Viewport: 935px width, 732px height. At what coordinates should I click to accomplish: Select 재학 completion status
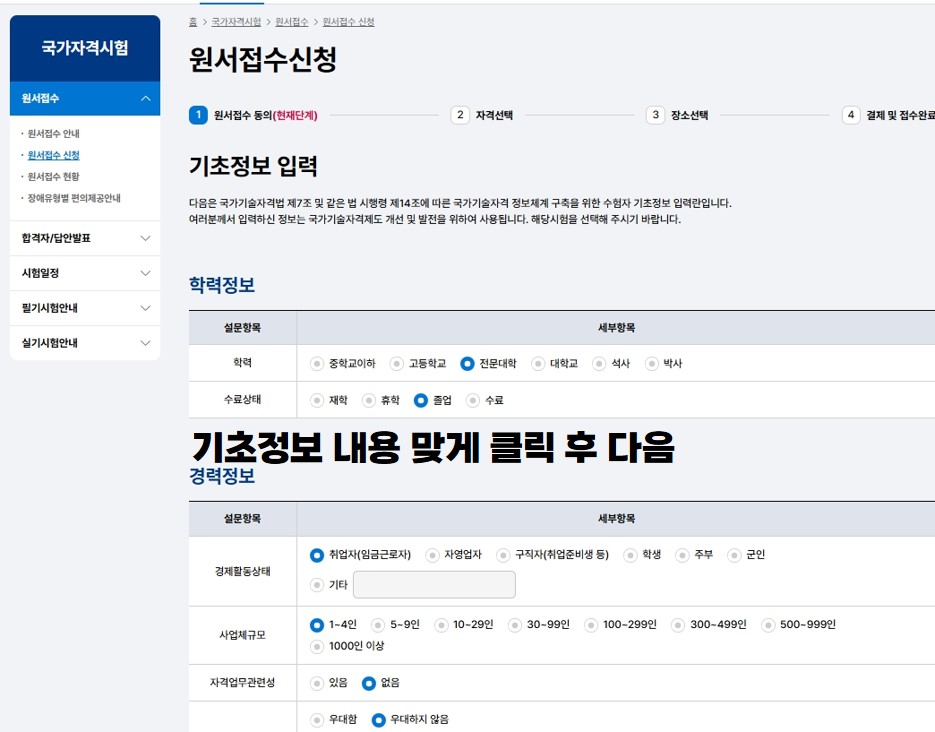317,400
